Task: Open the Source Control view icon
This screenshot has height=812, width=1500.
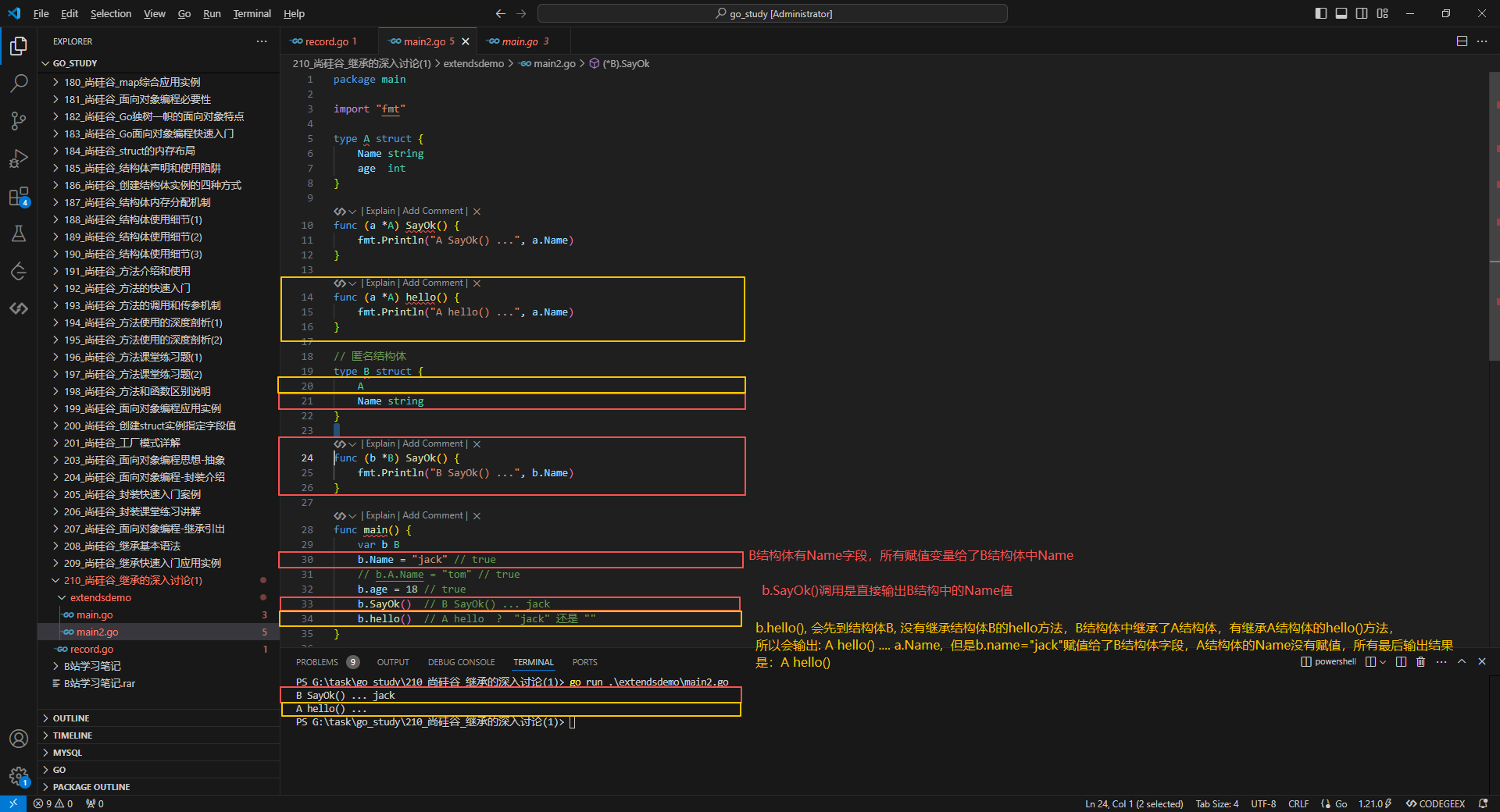Action: click(19, 121)
